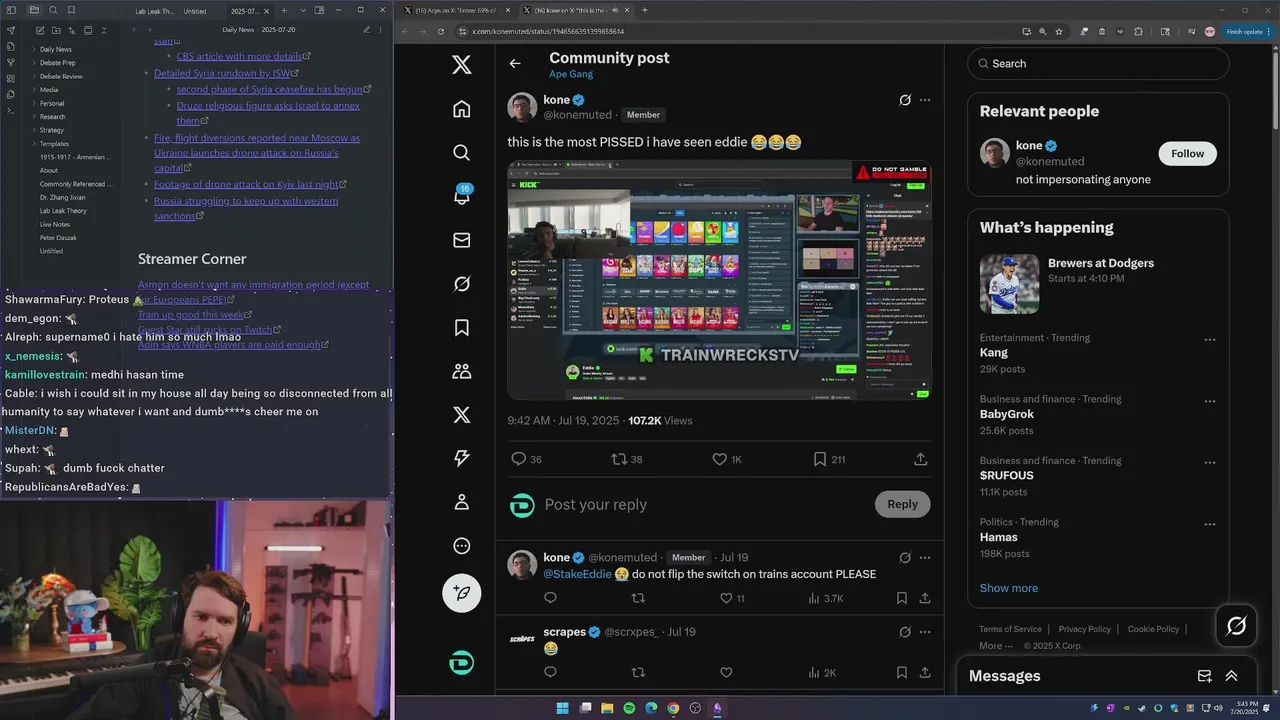Follow kone in Relevant people

1188,153
